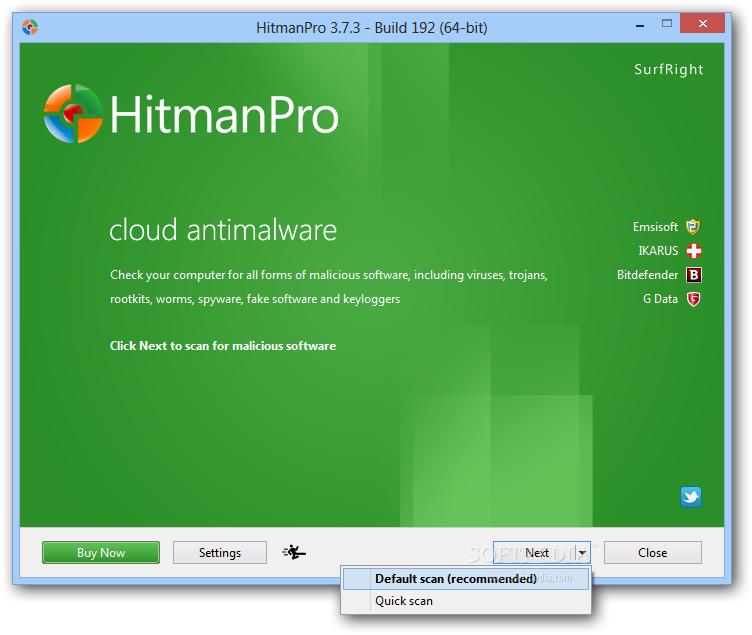This screenshot has width=752, height=635.
Task: Click 'Click Next to scan for malicious software' text
Action: coord(223,346)
